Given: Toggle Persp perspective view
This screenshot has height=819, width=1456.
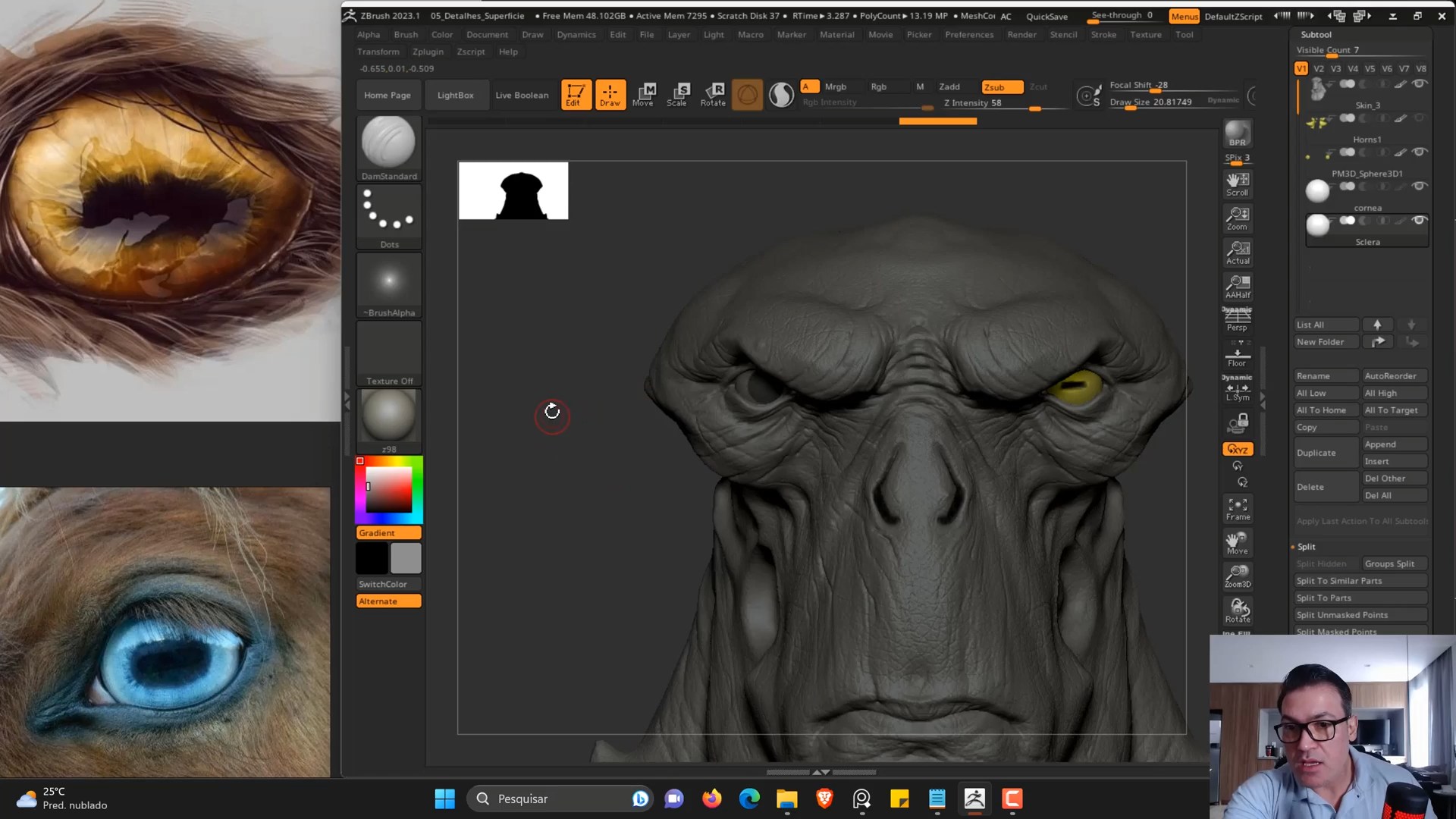Looking at the screenshot, I should pos(1237,320).
